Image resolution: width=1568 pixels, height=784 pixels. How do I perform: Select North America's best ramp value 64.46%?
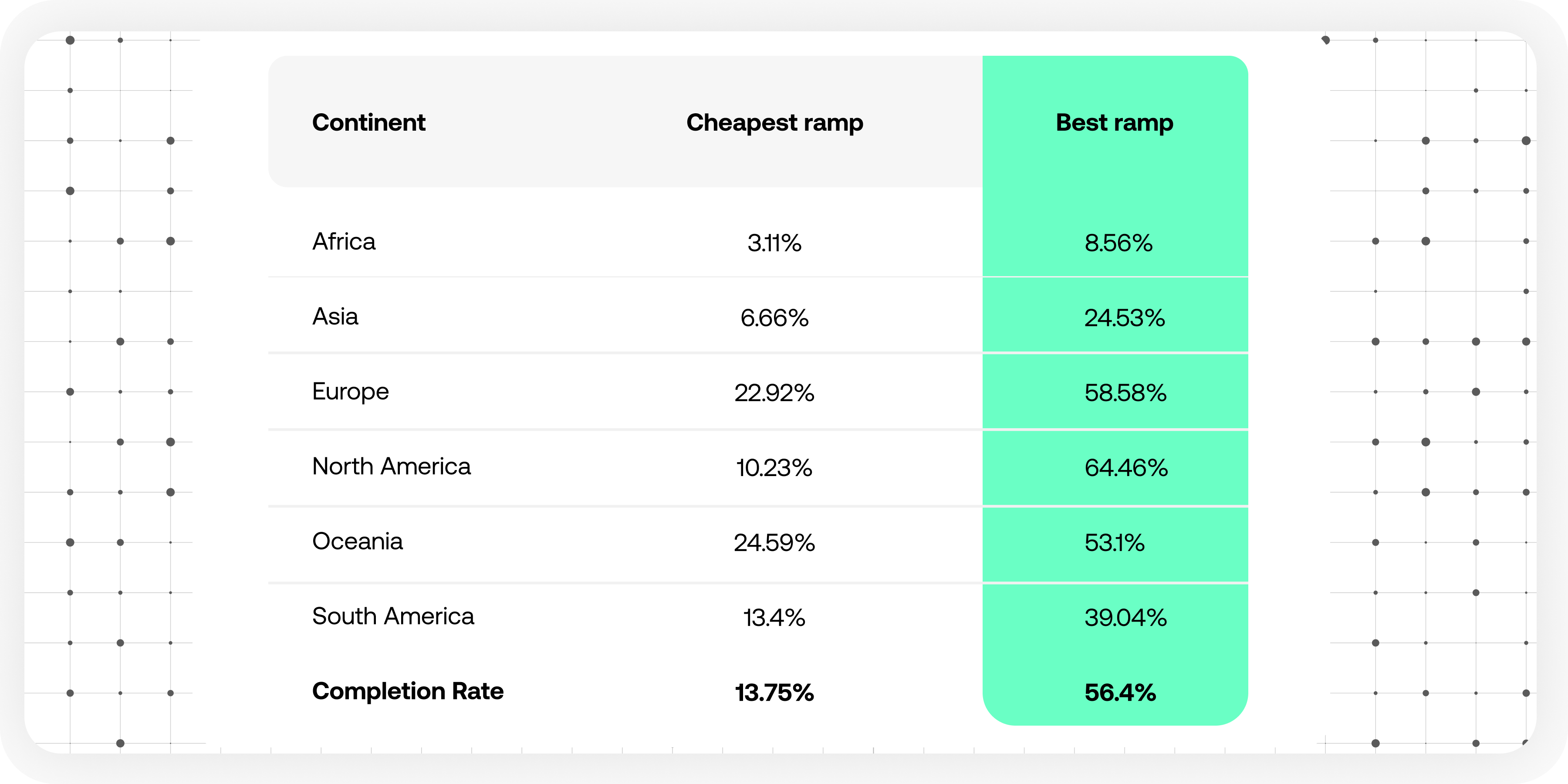[1126, 467]
